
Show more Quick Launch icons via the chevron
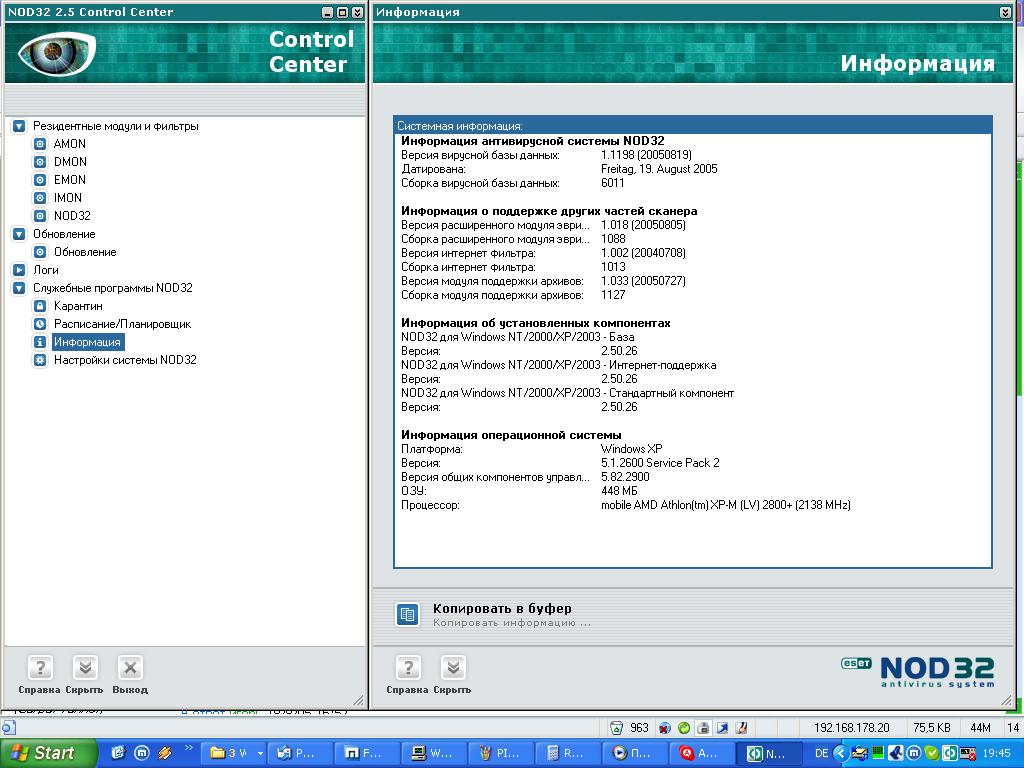(189, 748)
